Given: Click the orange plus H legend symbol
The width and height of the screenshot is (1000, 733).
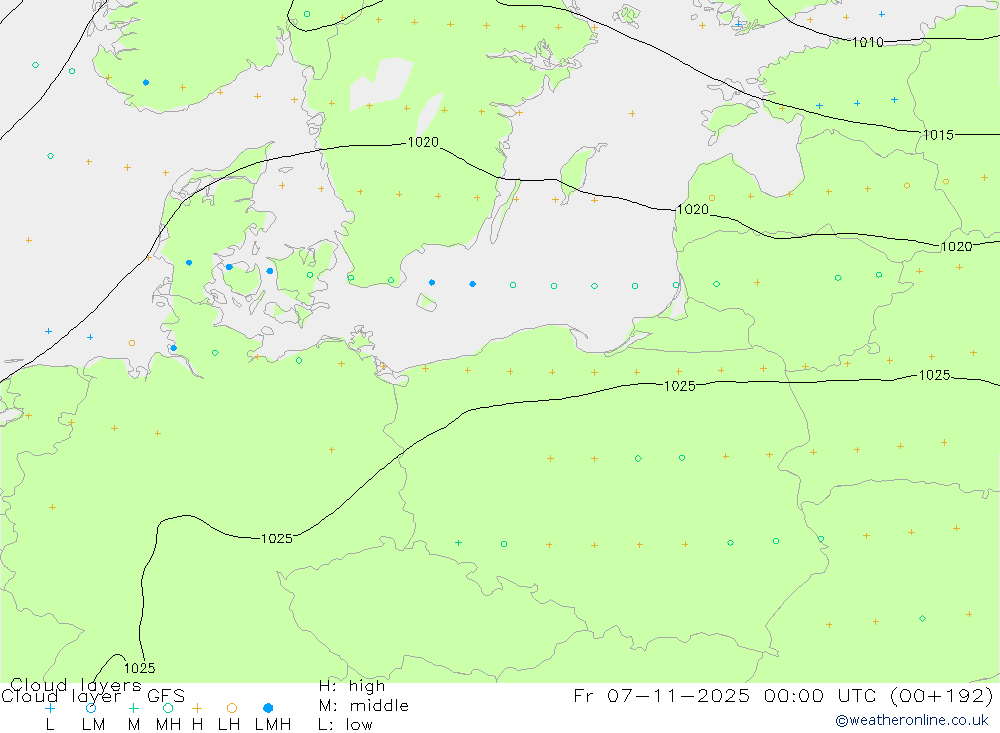Looking at the screenshot, I should tap(197, 708).
